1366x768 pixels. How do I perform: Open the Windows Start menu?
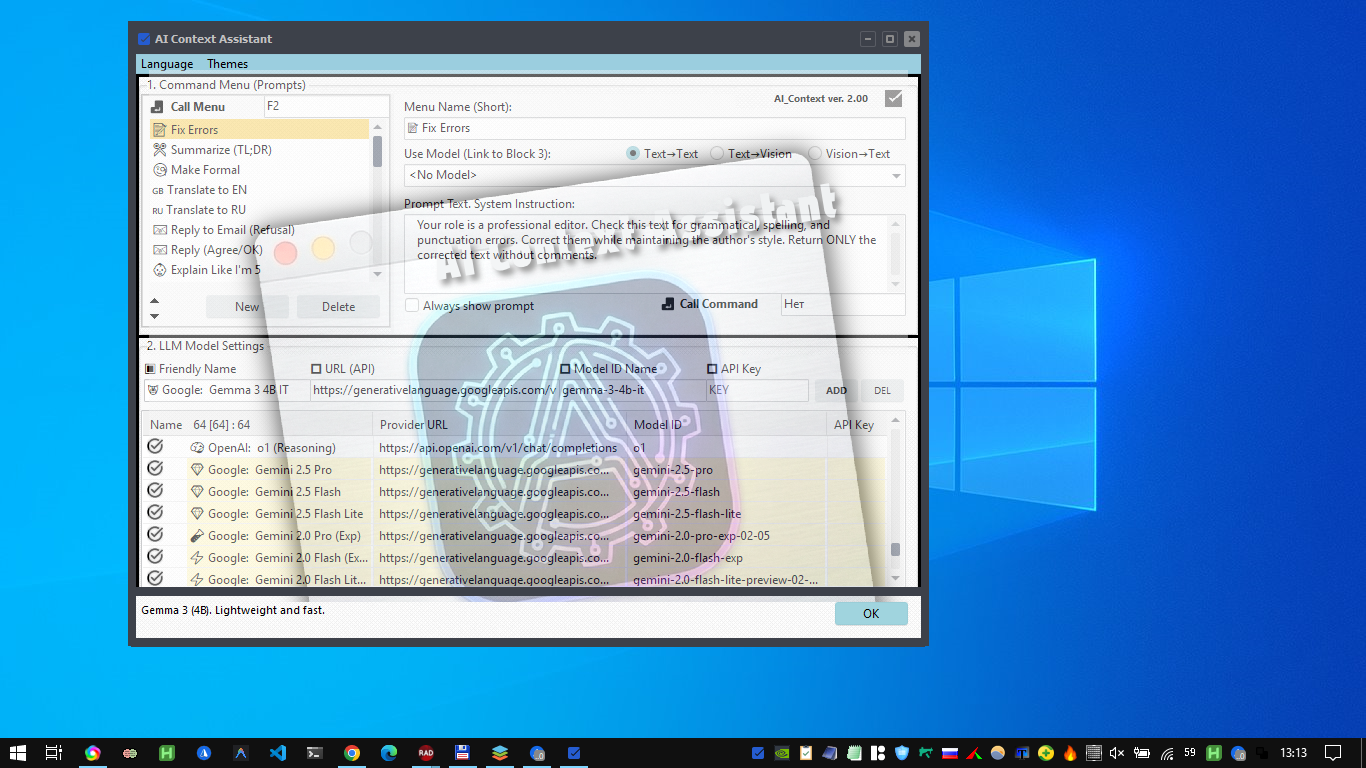(17, 753)
